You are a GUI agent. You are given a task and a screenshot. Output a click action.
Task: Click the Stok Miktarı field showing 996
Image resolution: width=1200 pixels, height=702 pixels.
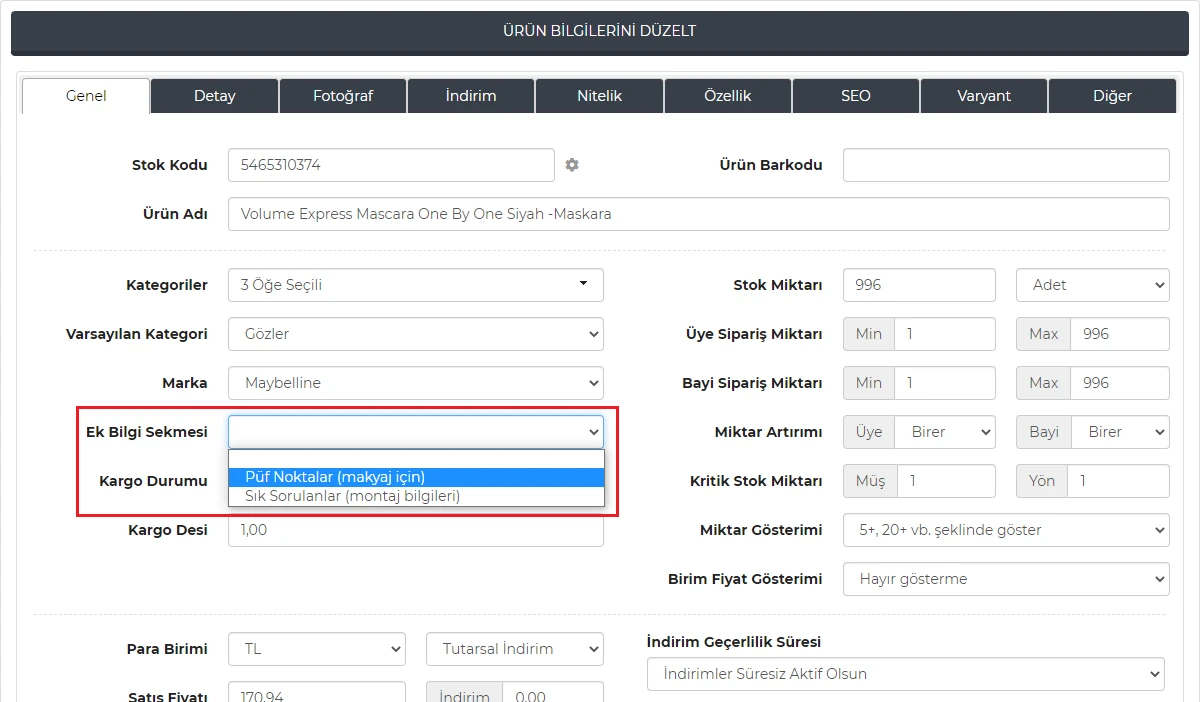919,285
